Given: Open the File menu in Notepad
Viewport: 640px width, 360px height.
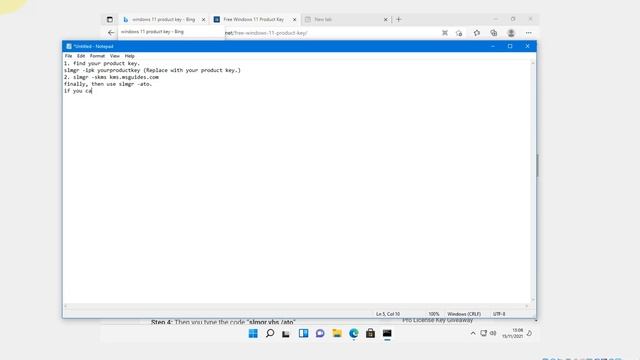Looking at the screenshot, I should [x=68, y=56].
